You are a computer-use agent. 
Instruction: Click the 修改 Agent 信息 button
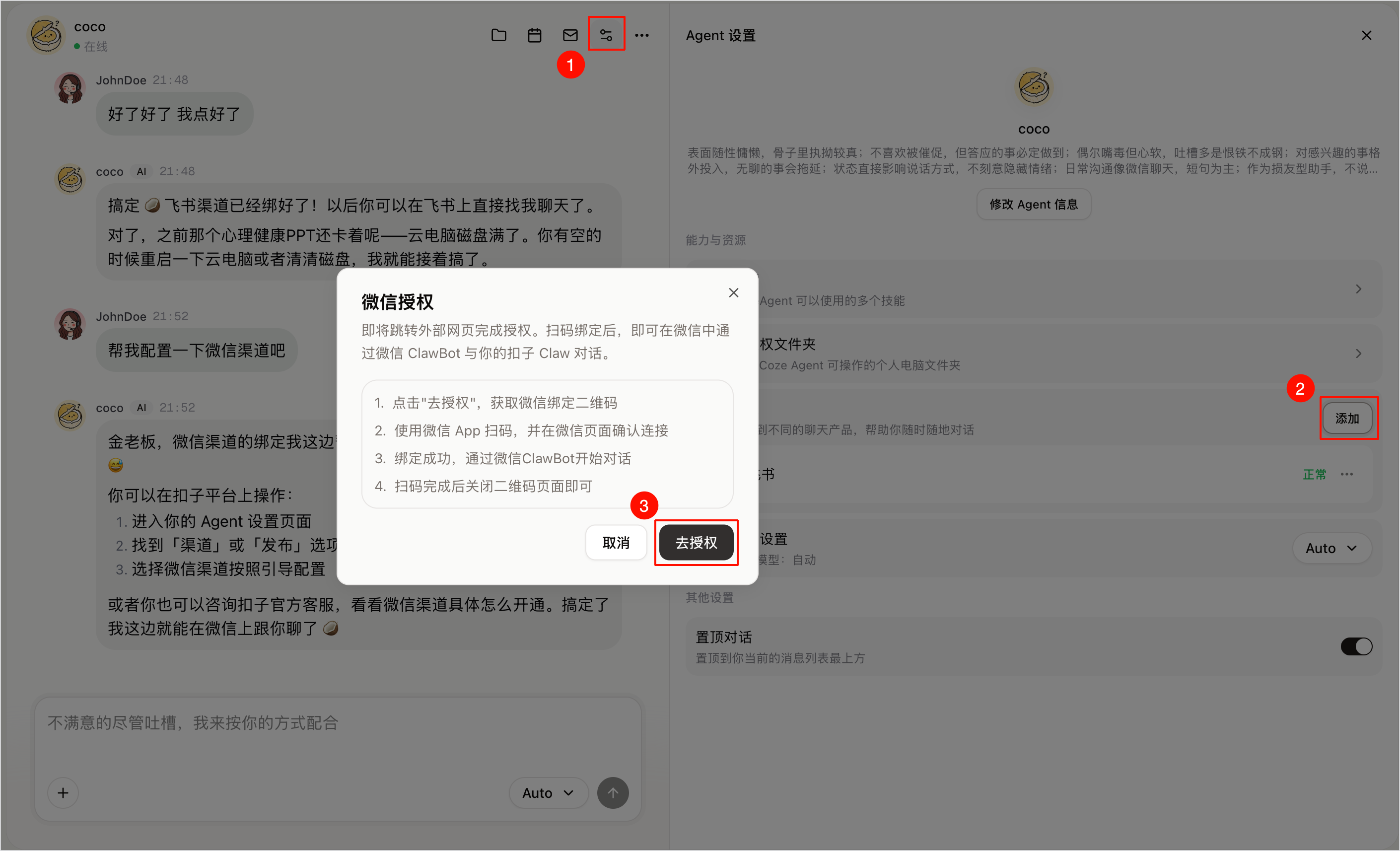tap(1033, 204)
